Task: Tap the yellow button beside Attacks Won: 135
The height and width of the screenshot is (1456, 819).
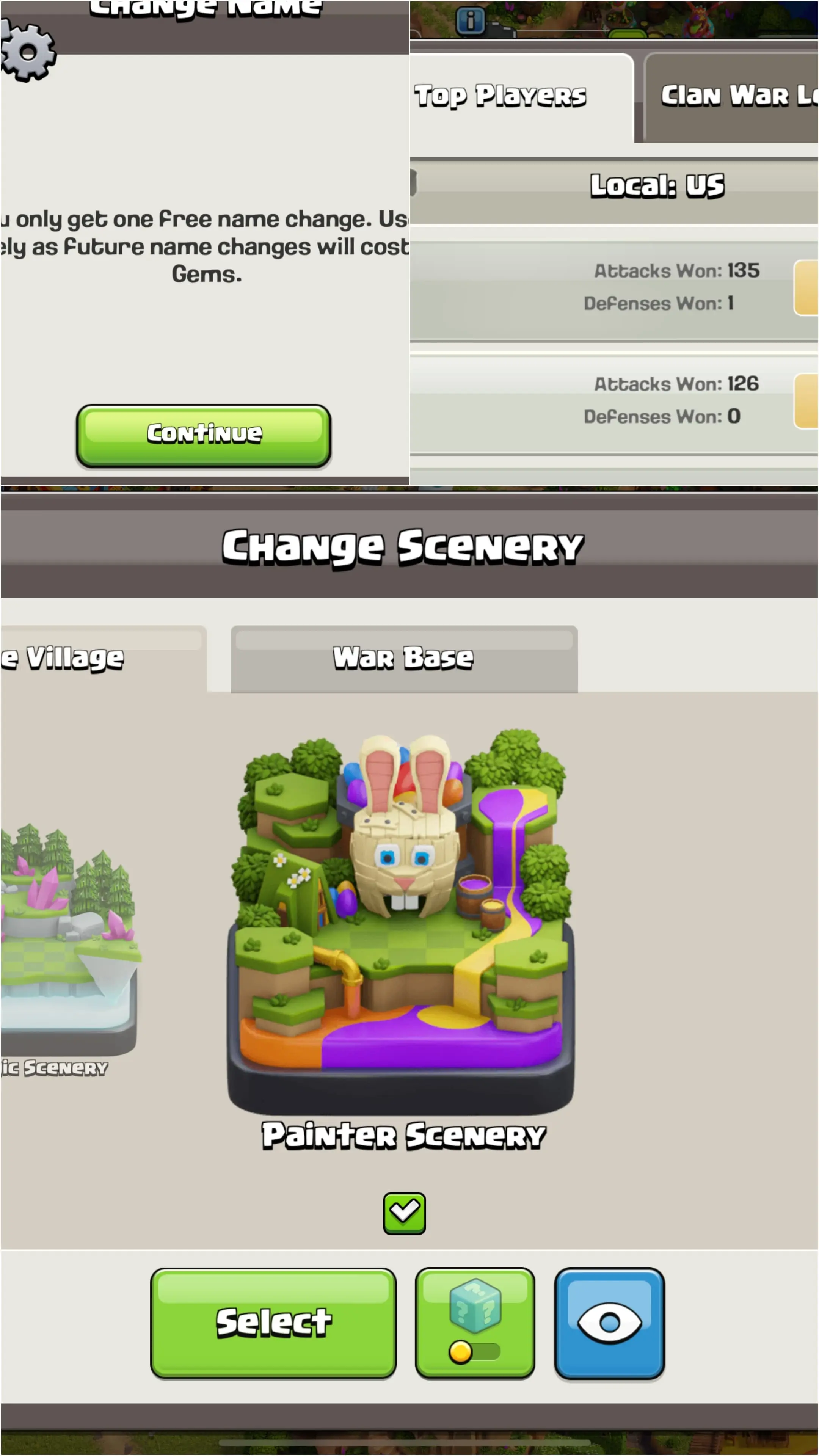Action: point(806,287)
